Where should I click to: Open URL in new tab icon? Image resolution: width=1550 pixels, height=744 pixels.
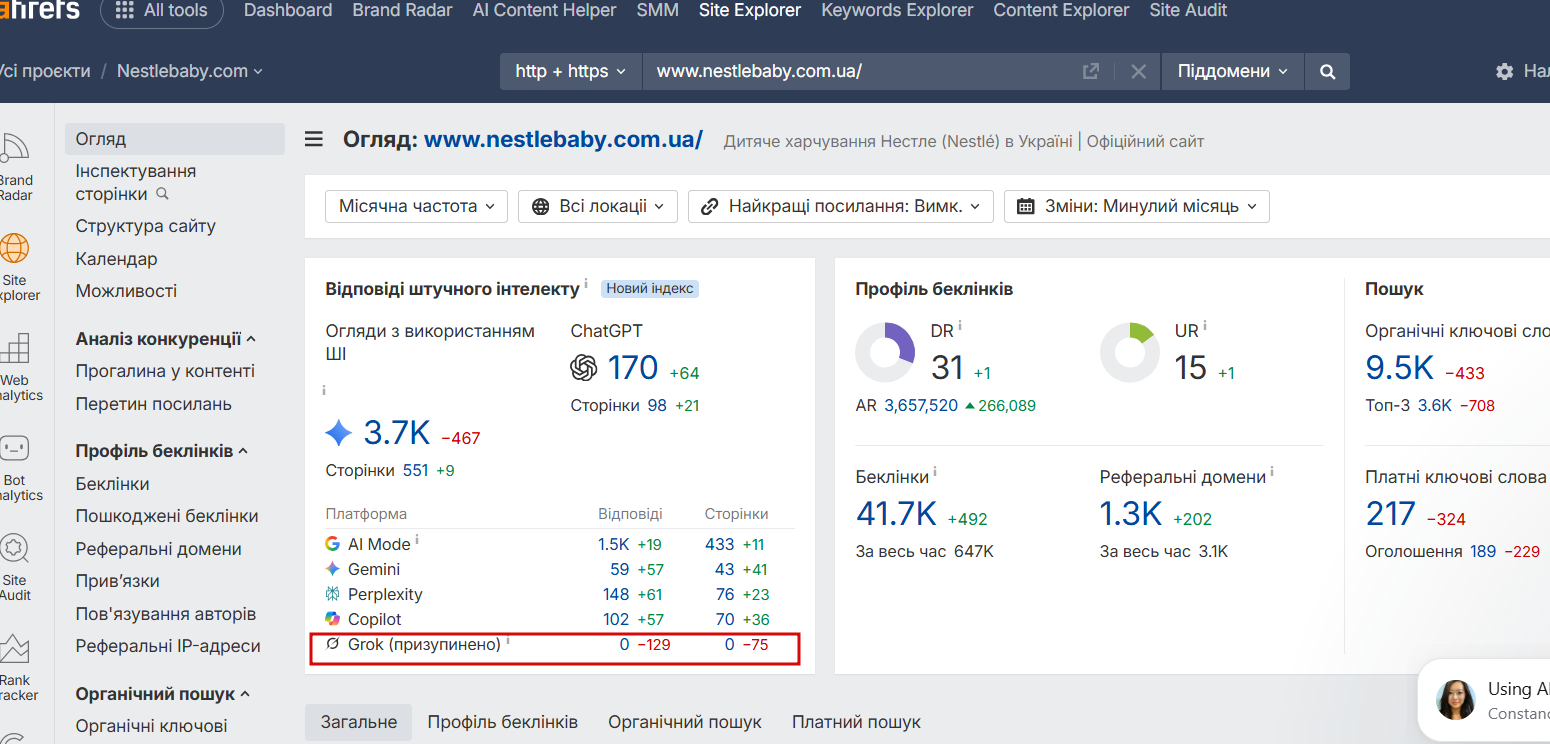[1091, 71]
